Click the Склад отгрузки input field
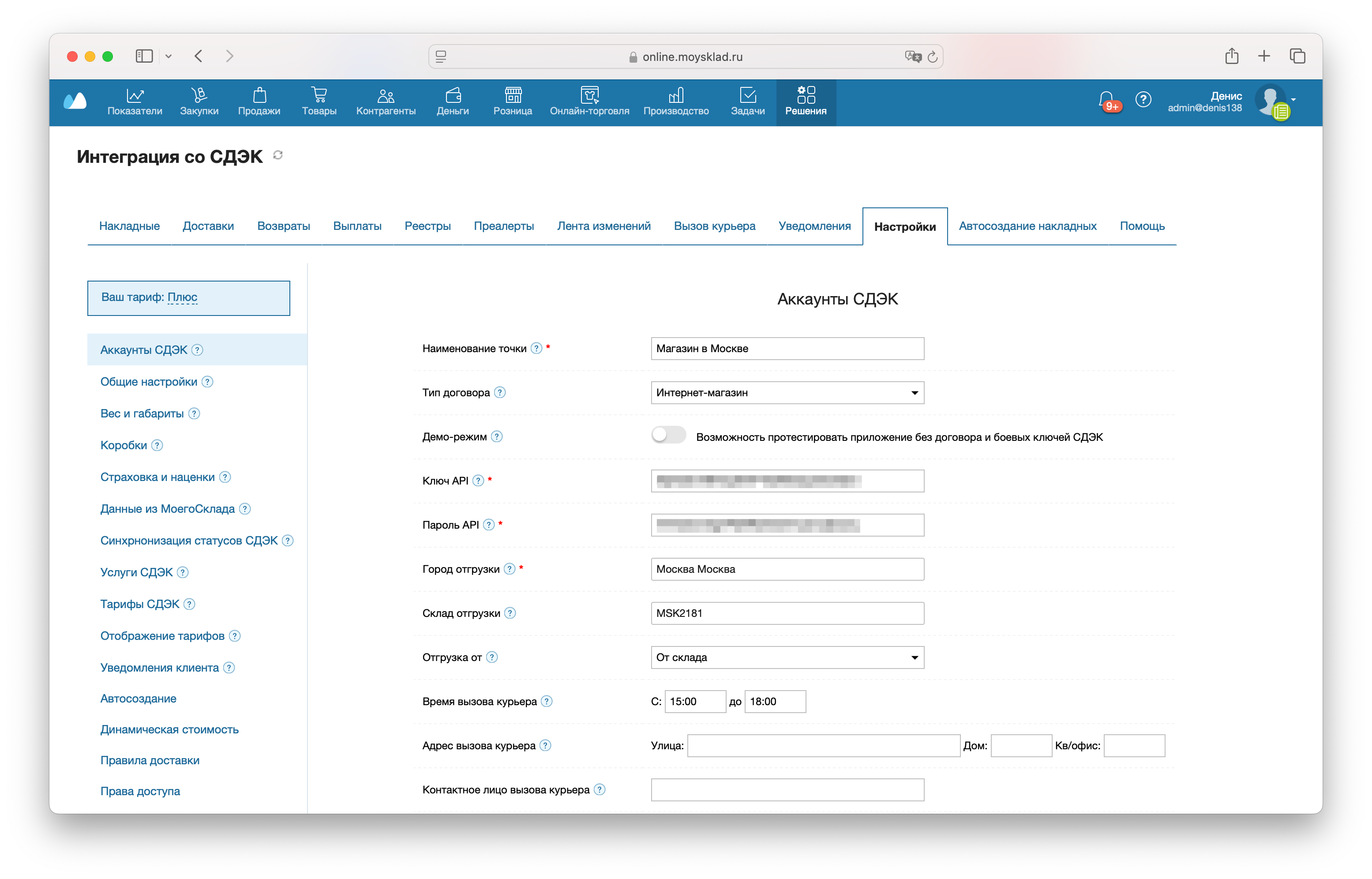This screenshot has height=879, width=1372. (787, 613)
